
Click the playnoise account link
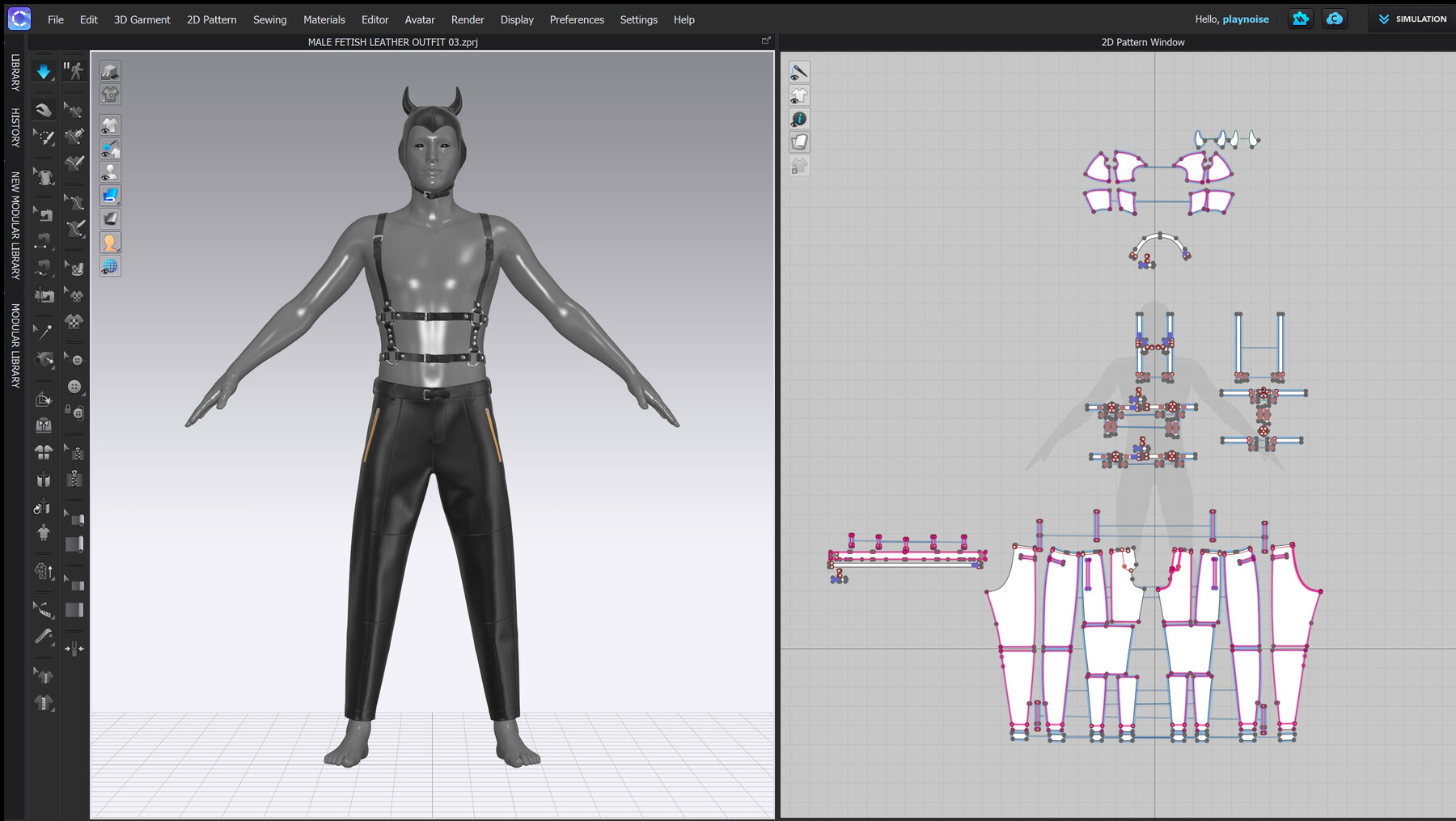click(1246, 19)
